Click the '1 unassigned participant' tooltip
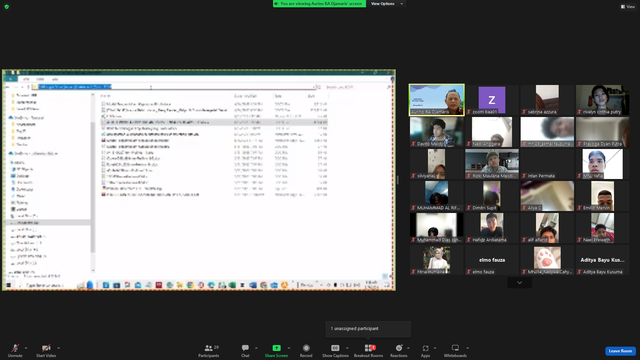Image resolution: width=640 pixels, height=360 pixels. click(368, 329)
